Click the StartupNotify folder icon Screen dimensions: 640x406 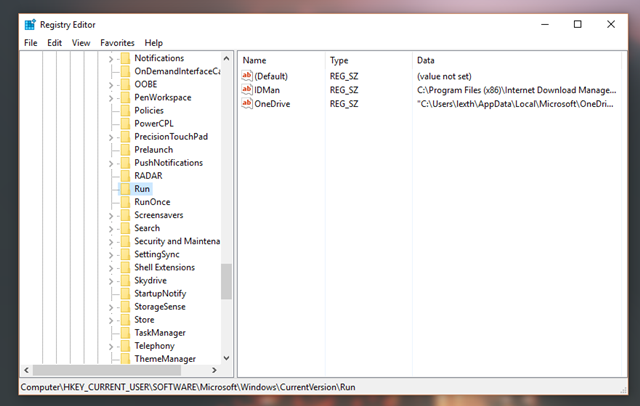[125, 293]
